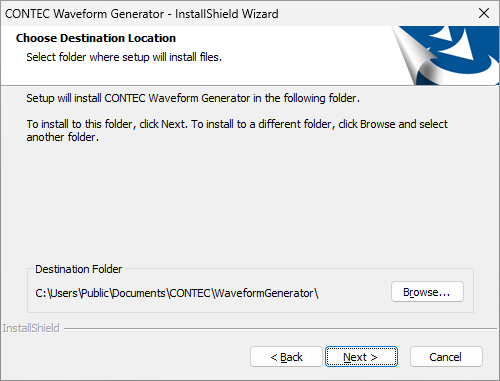The width and height of the screenshot is (500, 381).
Task: Click the grayed InstallShield label
Action: [31, 328]
